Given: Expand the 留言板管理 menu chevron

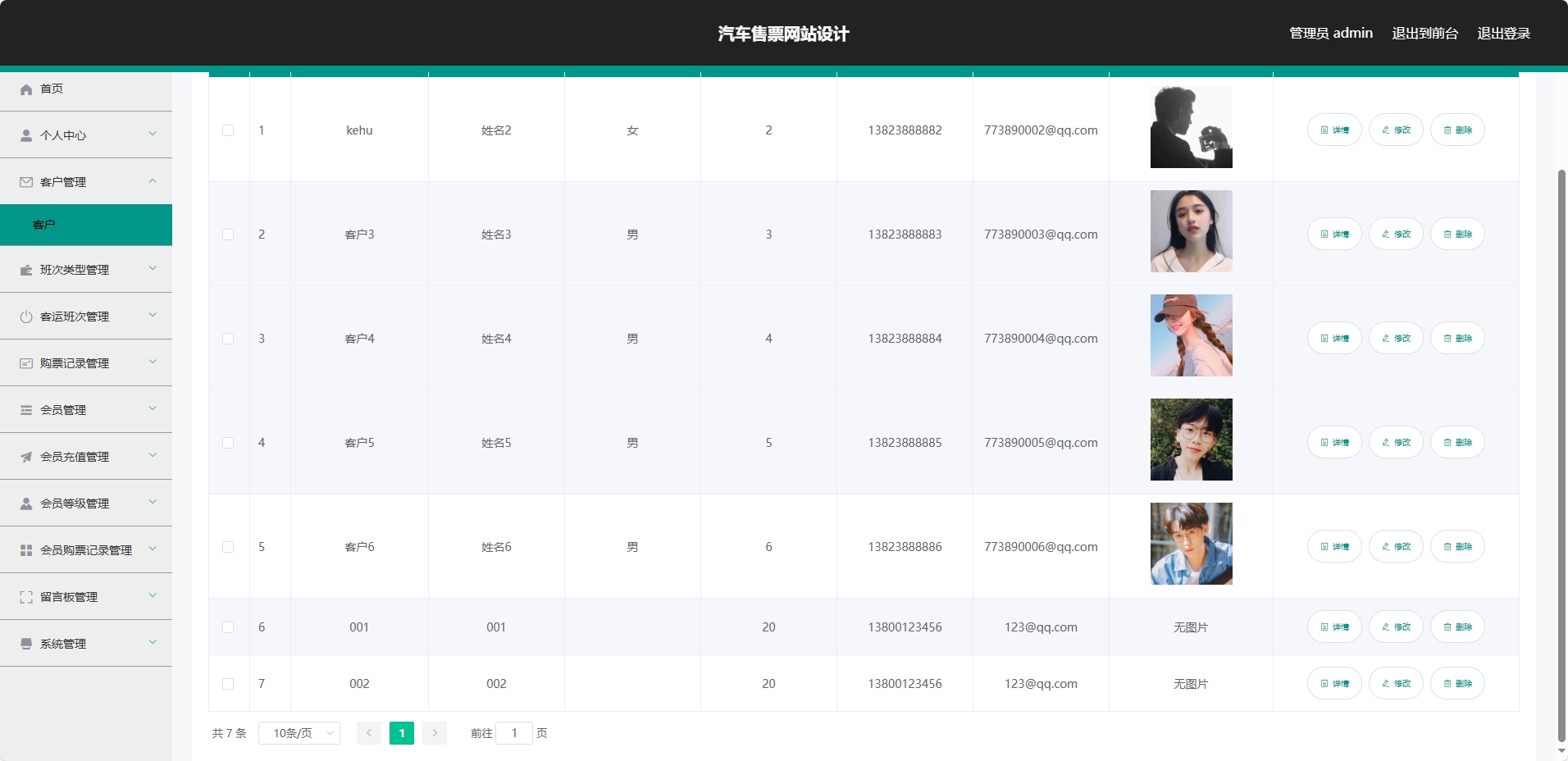Looking at the screenshot, I should tap(153, 596).
